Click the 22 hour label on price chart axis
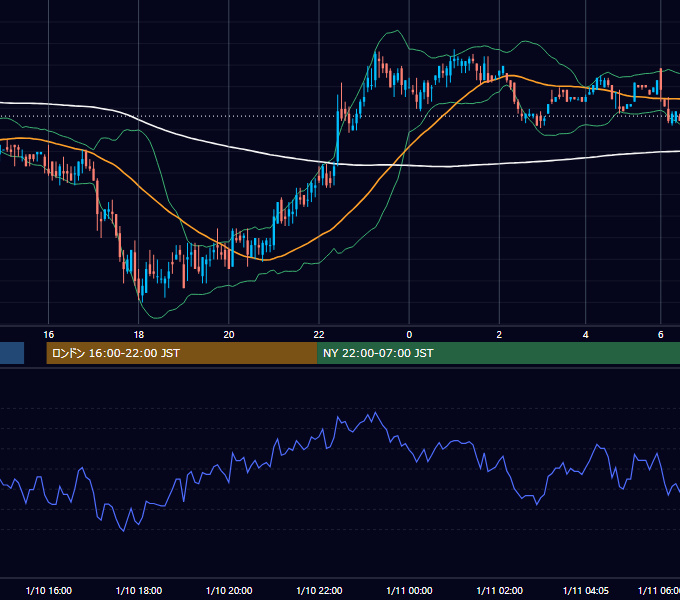The width and height of the screenshot is (680, 600). tap(319, 335)
